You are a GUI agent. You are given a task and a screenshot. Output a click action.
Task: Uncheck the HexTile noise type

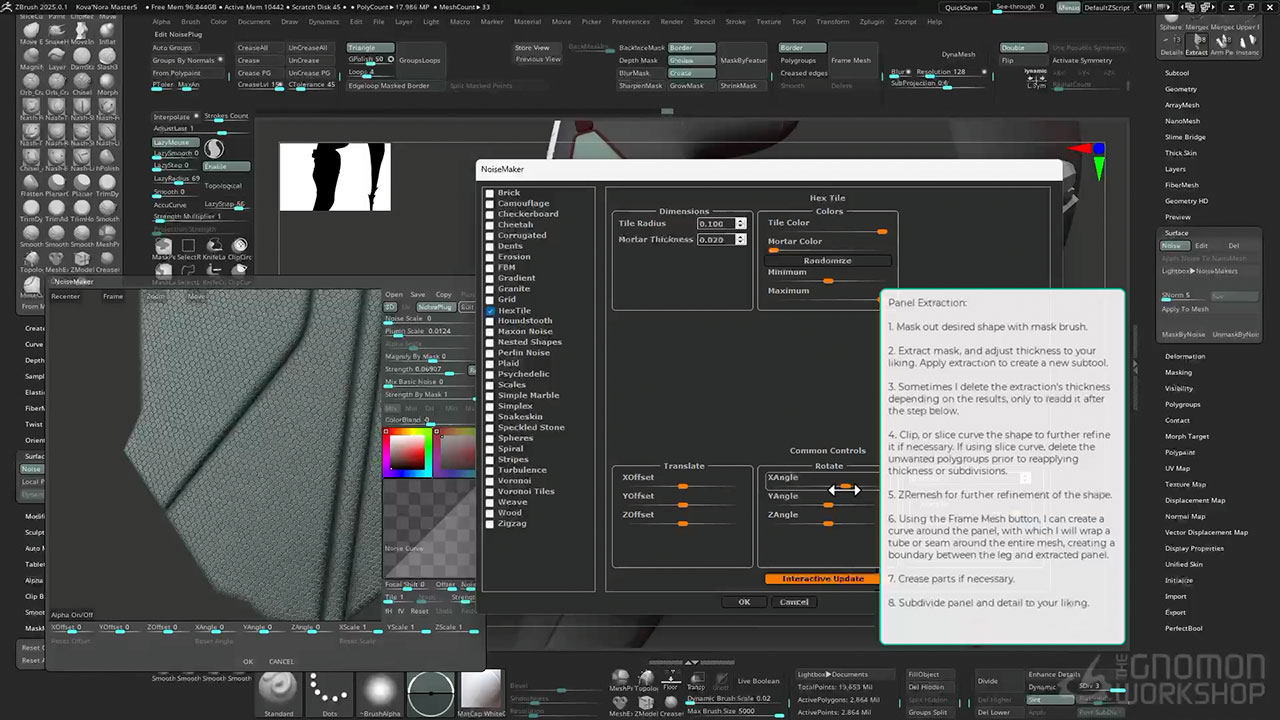[490, 311]
